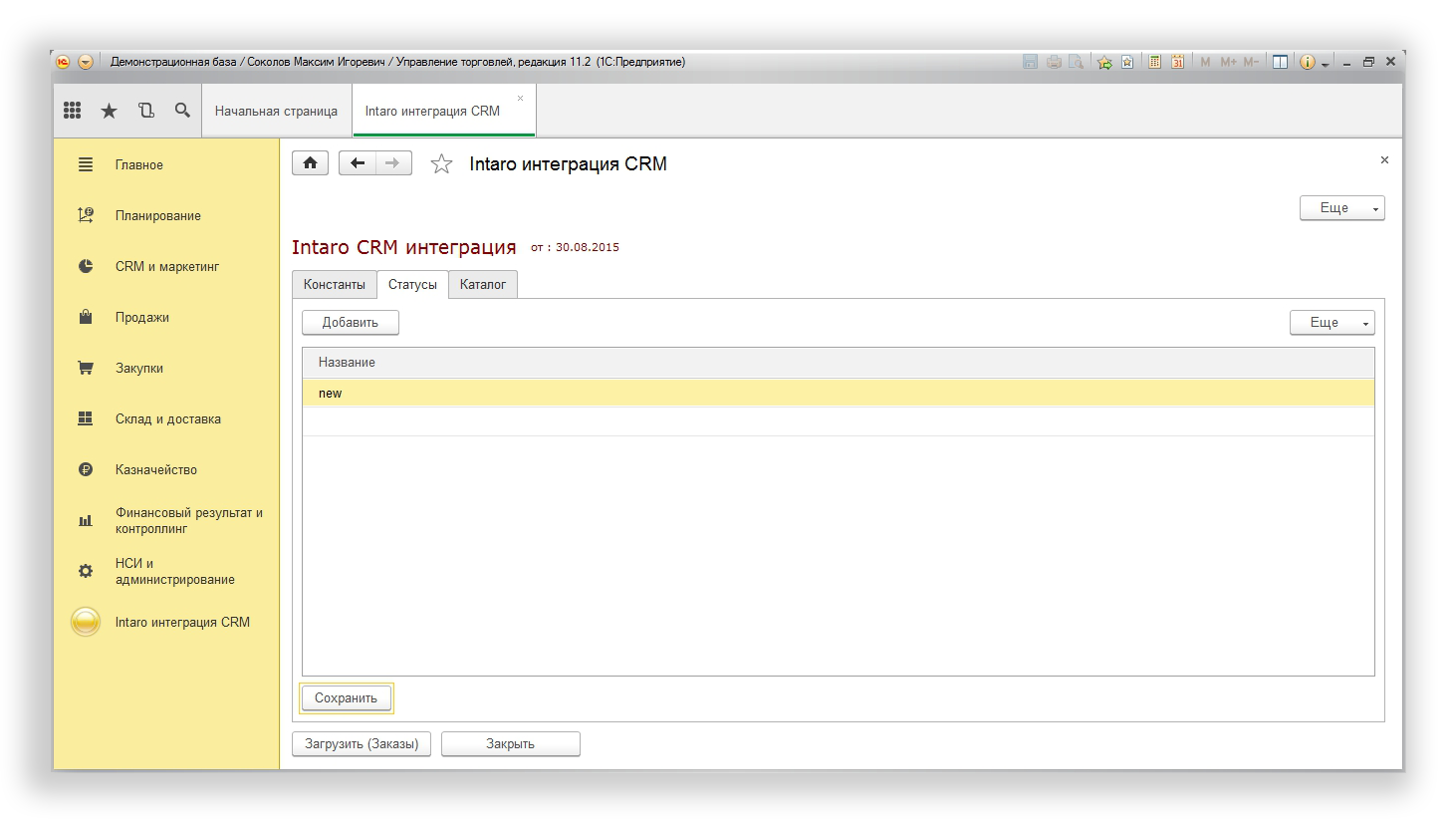The height and width of the screenshot is (823, 1456).
Task: Open the Favorites star in tool panel
Action: 110,111
